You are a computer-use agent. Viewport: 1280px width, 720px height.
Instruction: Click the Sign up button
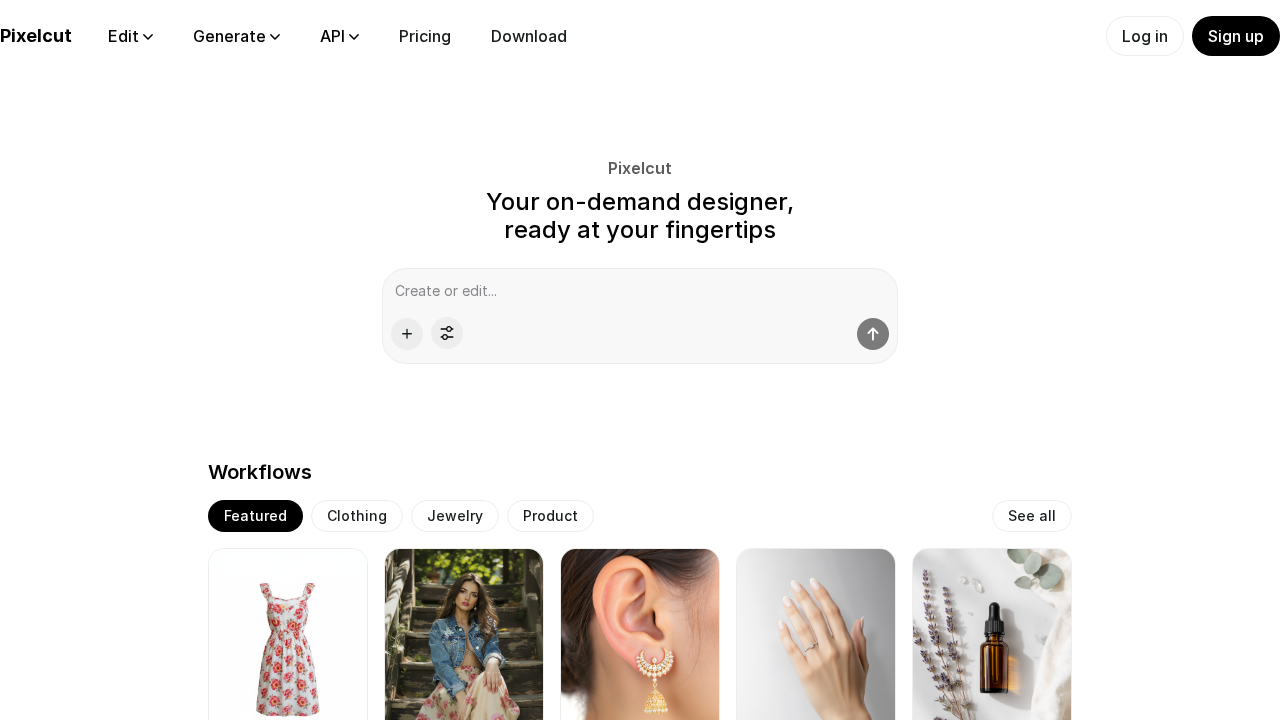click(x=1236, y=36)
